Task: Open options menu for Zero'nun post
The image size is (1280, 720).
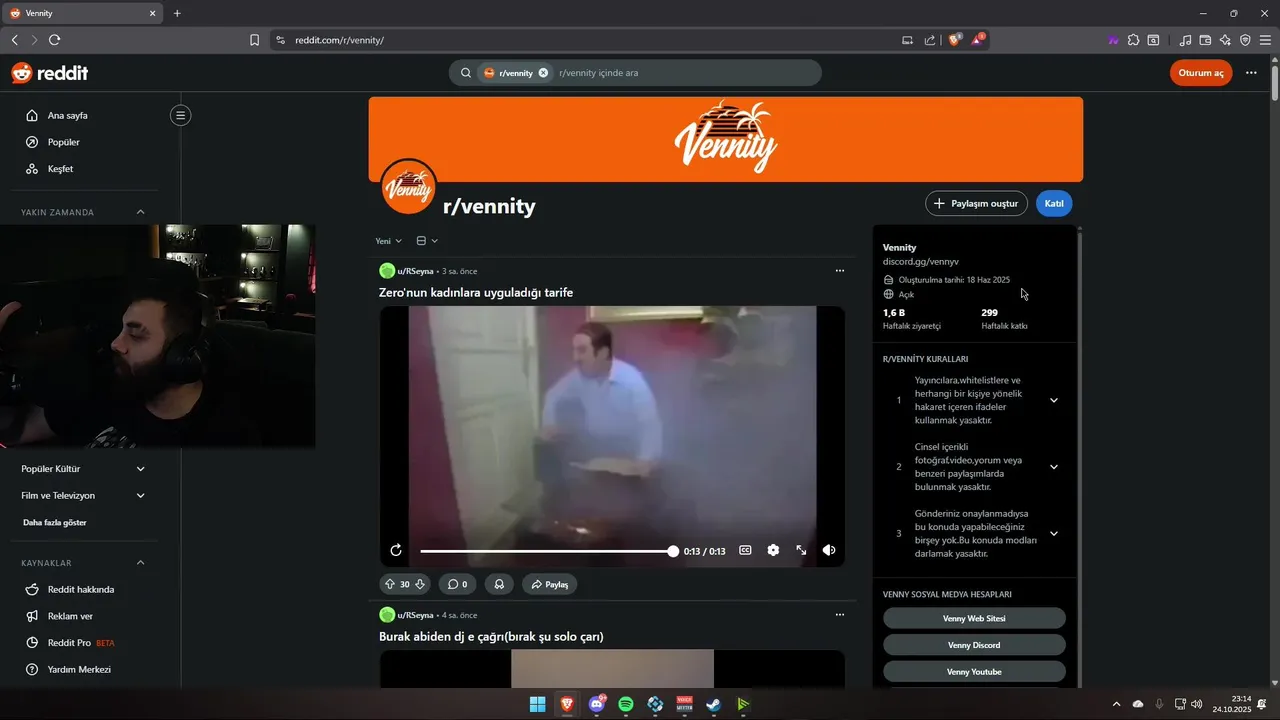Action: (839, 271)
